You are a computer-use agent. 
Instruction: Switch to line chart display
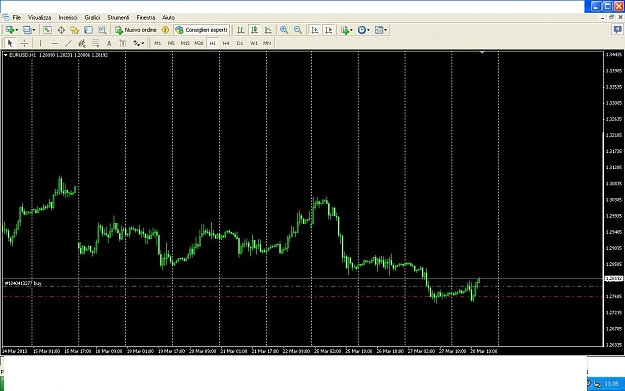268,30
